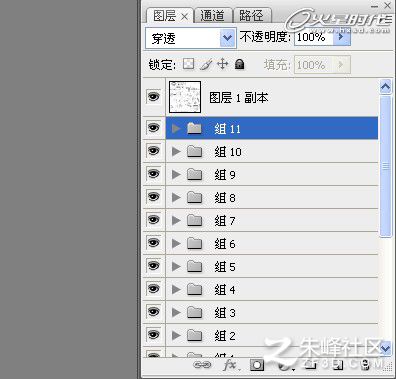Hide group 组 8 with eye icon
This screenshot has height=379, width=396.
click(153, 197)
